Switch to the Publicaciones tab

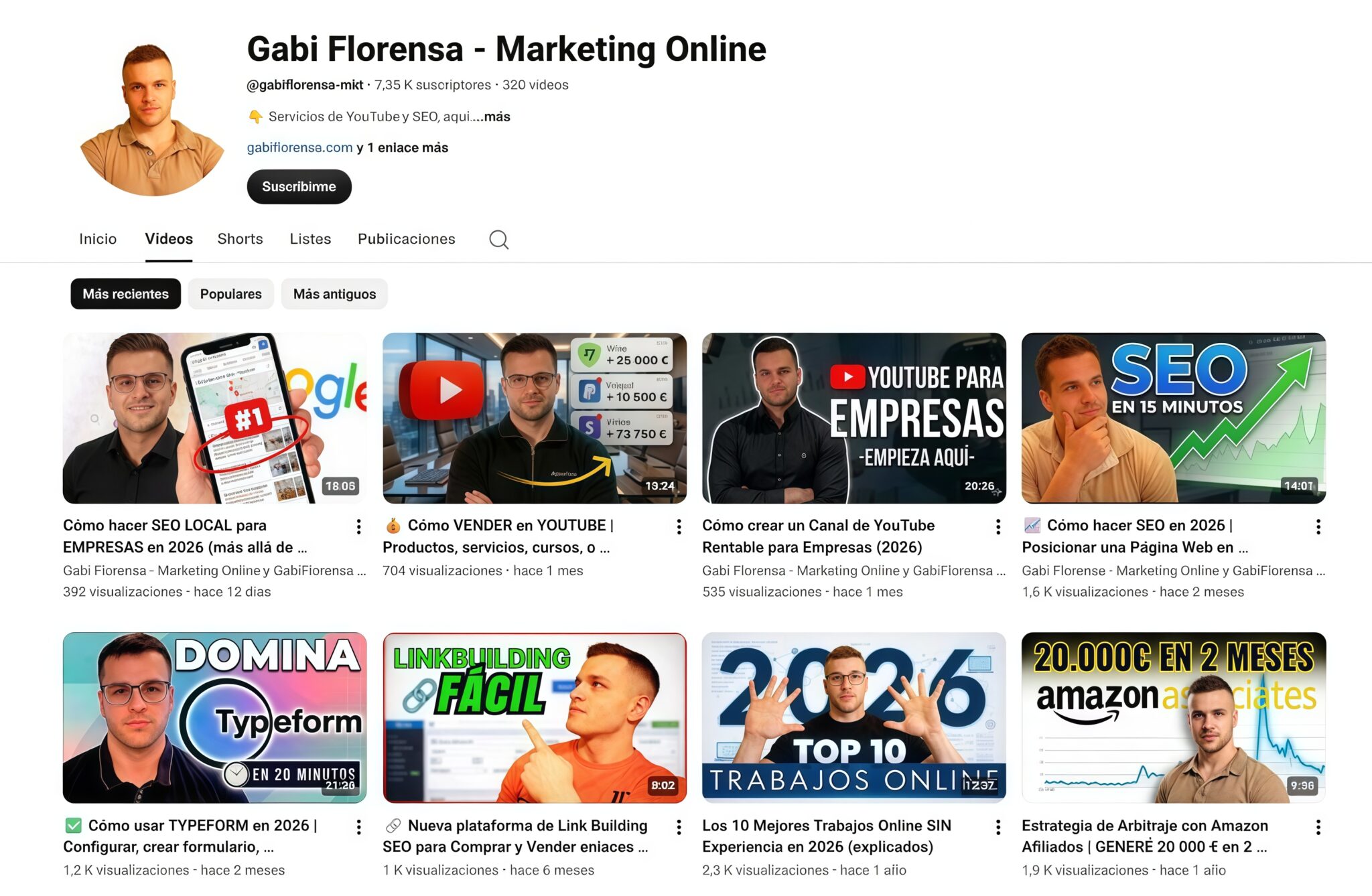point(406,239)
